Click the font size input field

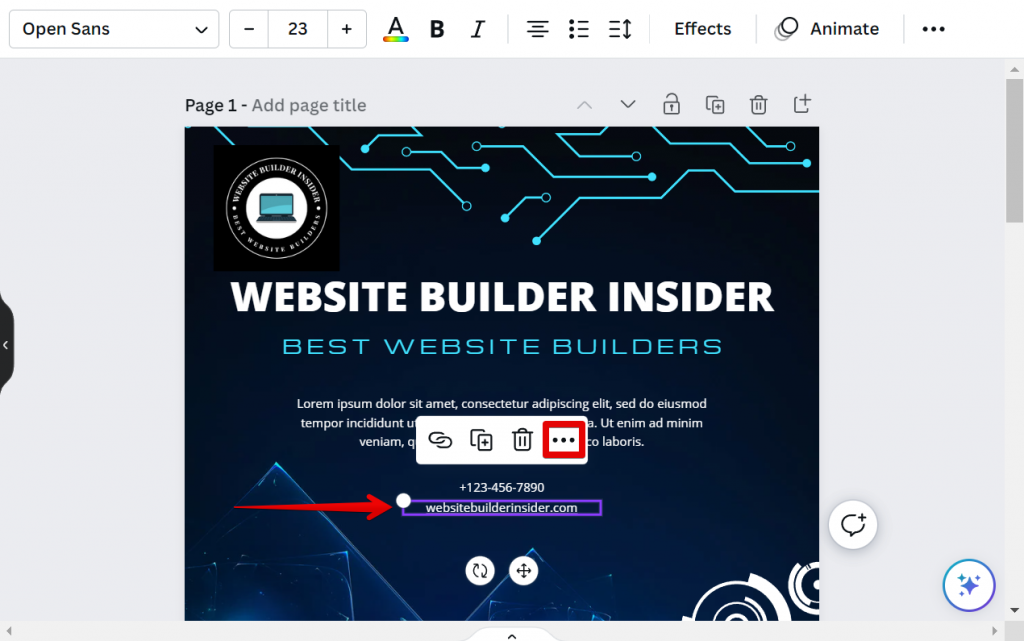click(298, 29)
